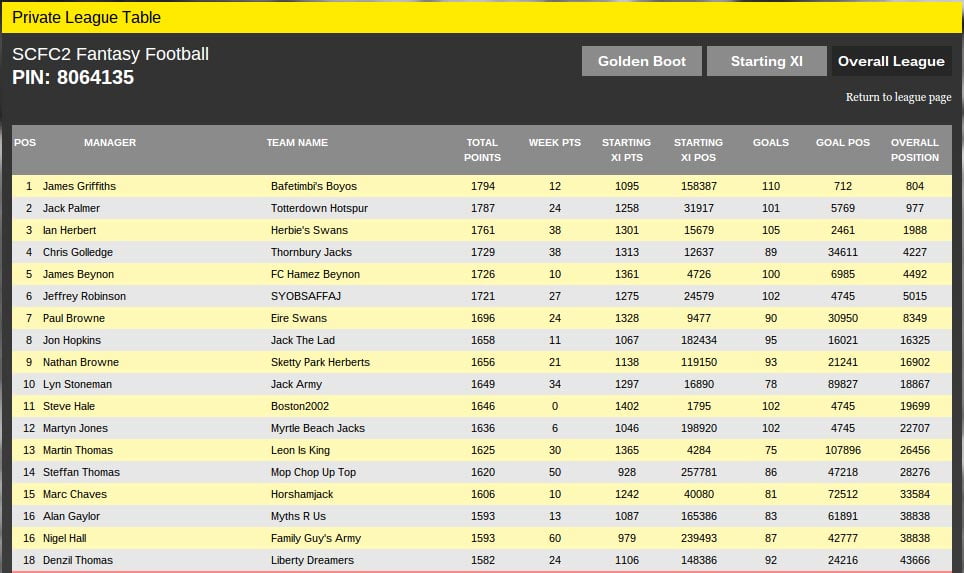Click the Overall Position column header
The height and width of the screenshot is (573, 964).
pyautogui.click(x=915, y=150)
